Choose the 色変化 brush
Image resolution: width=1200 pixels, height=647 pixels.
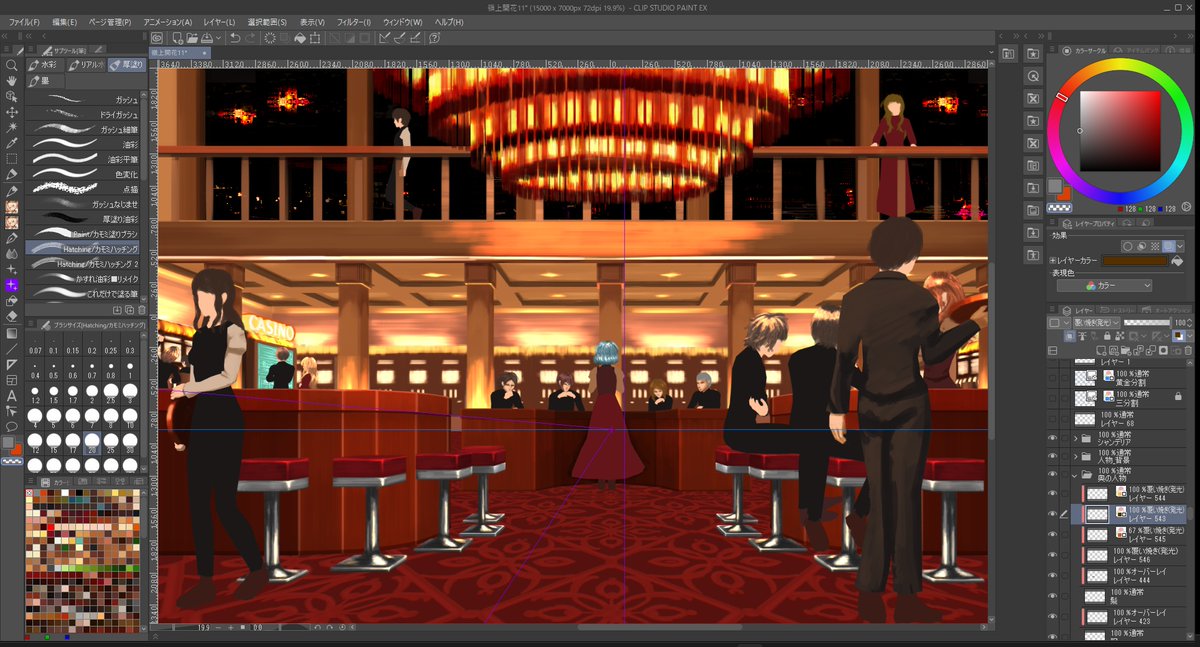point(84,174)
